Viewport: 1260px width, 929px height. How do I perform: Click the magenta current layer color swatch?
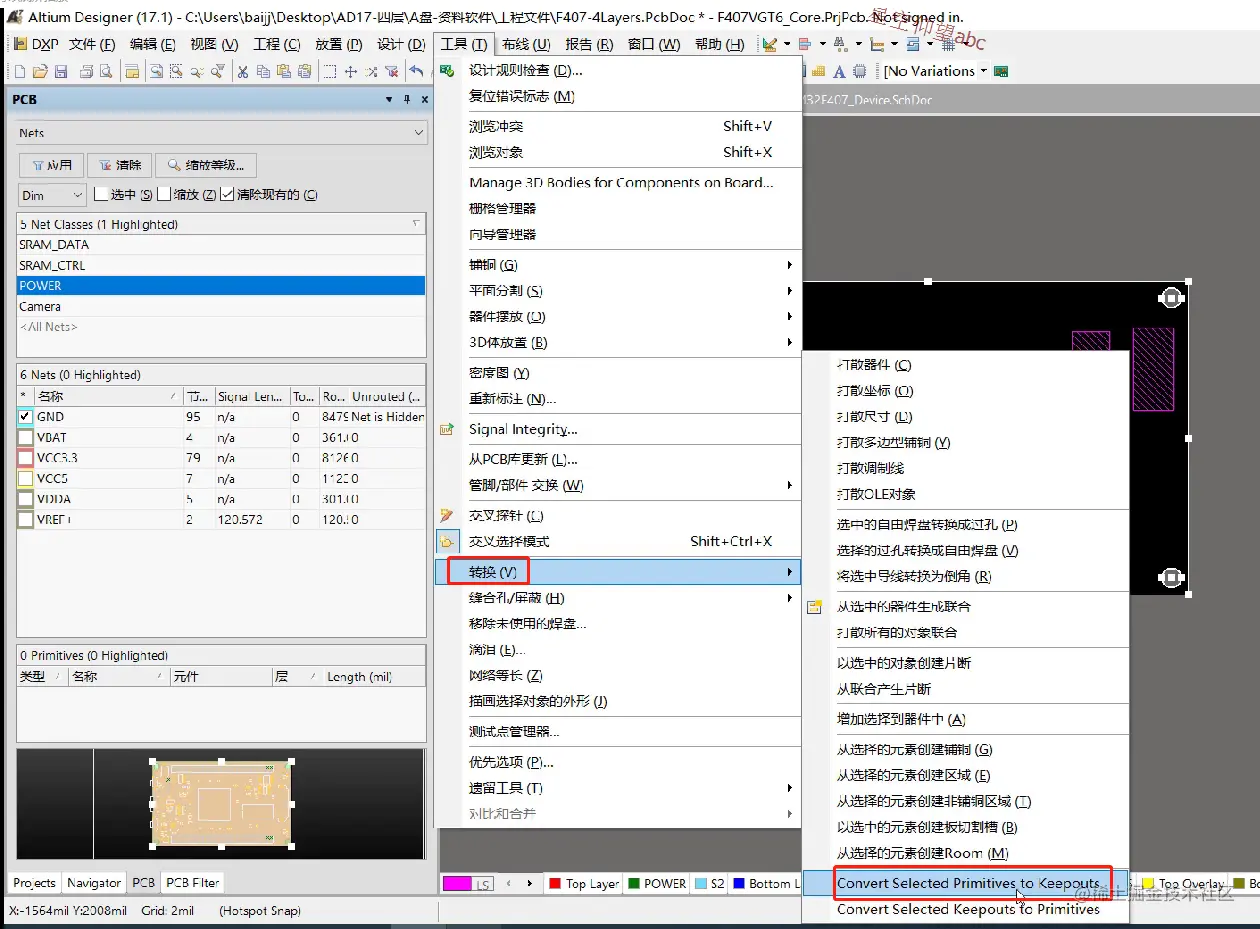coord(458,884)
